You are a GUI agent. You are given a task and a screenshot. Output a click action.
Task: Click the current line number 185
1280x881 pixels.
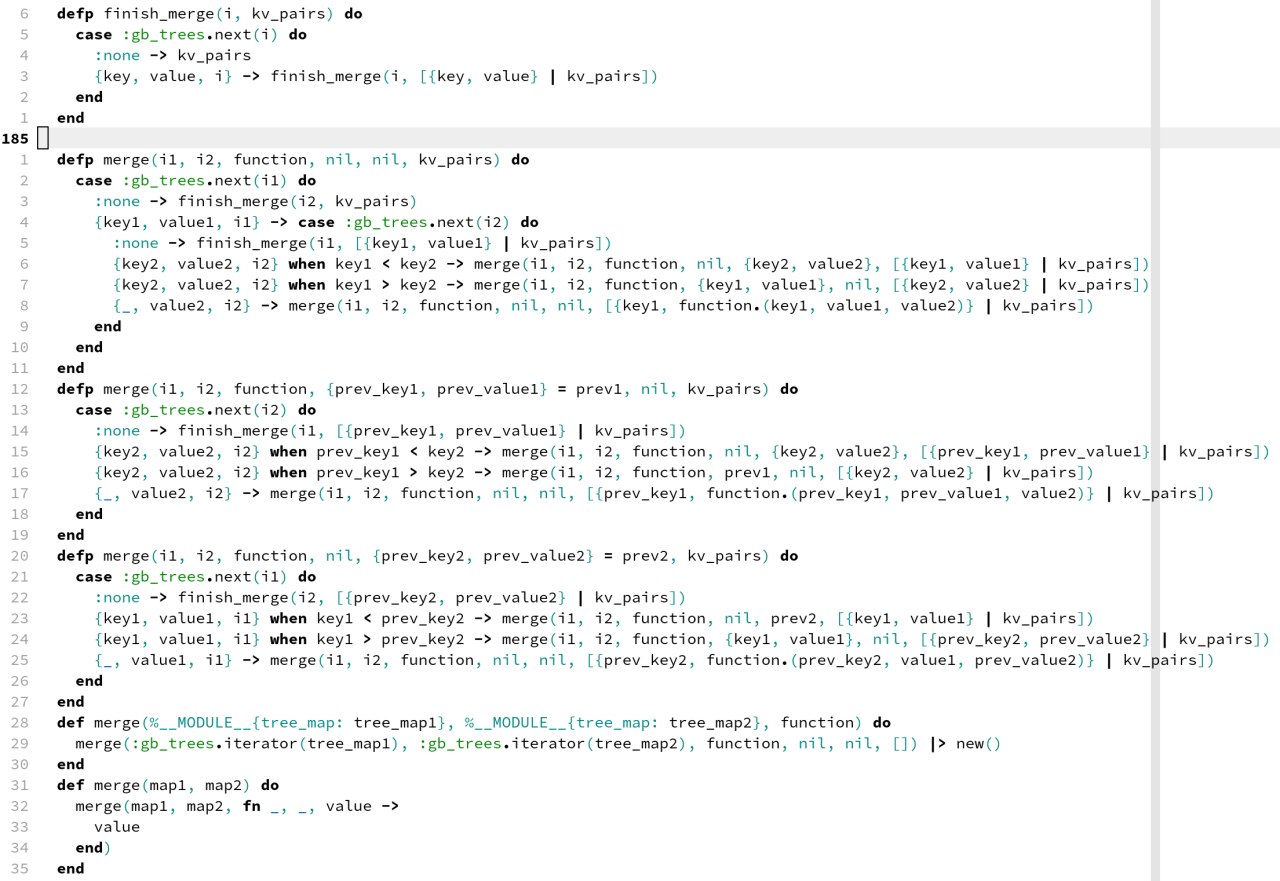15,139
